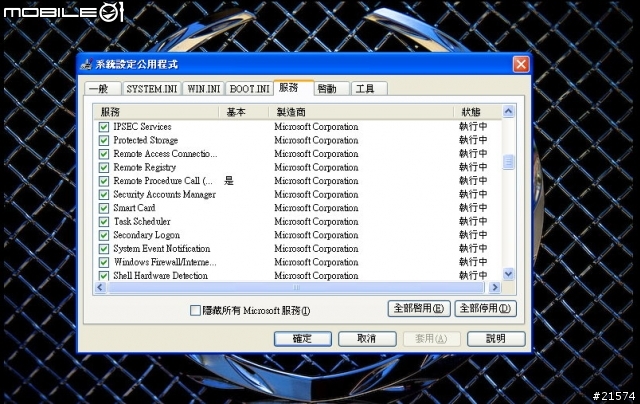Select the Secondary Logon service name
This screenshot has height=404, width=640.
click(147, 235)
